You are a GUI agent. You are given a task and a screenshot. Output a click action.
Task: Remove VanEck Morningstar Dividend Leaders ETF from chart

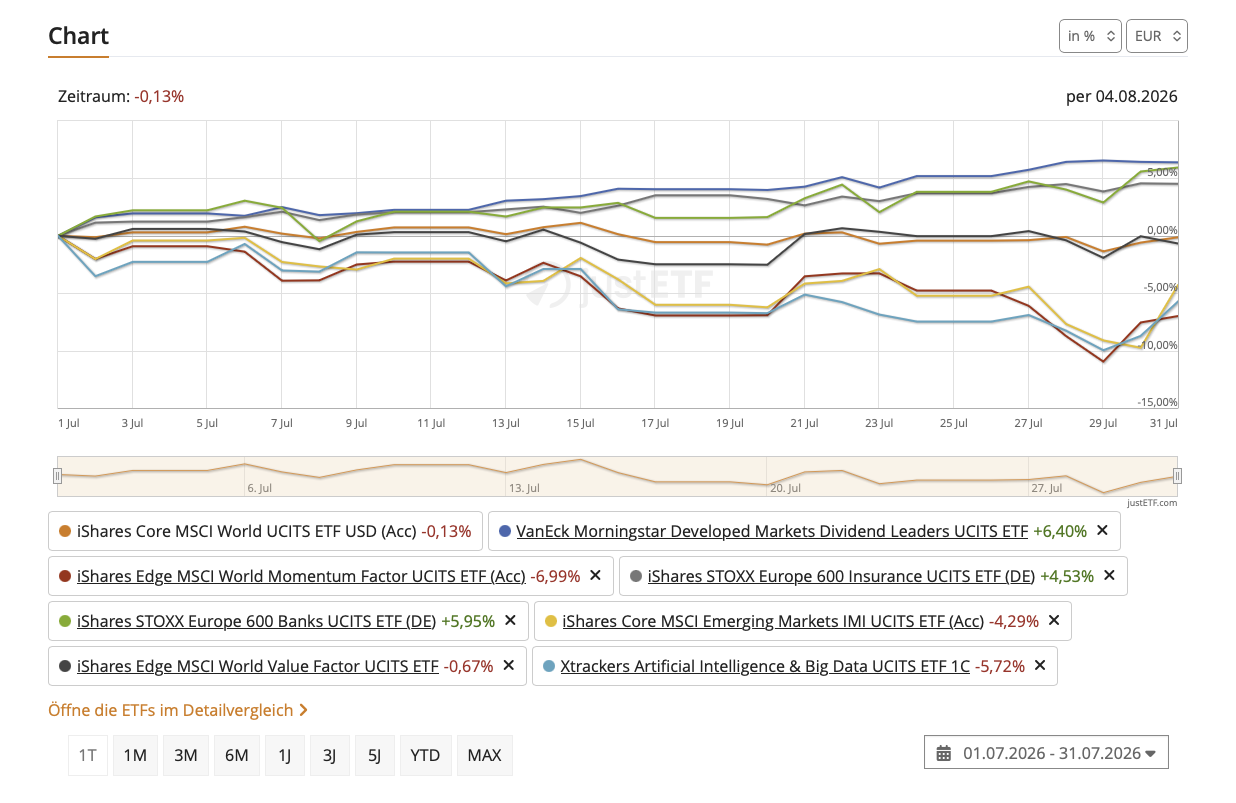1102,531
